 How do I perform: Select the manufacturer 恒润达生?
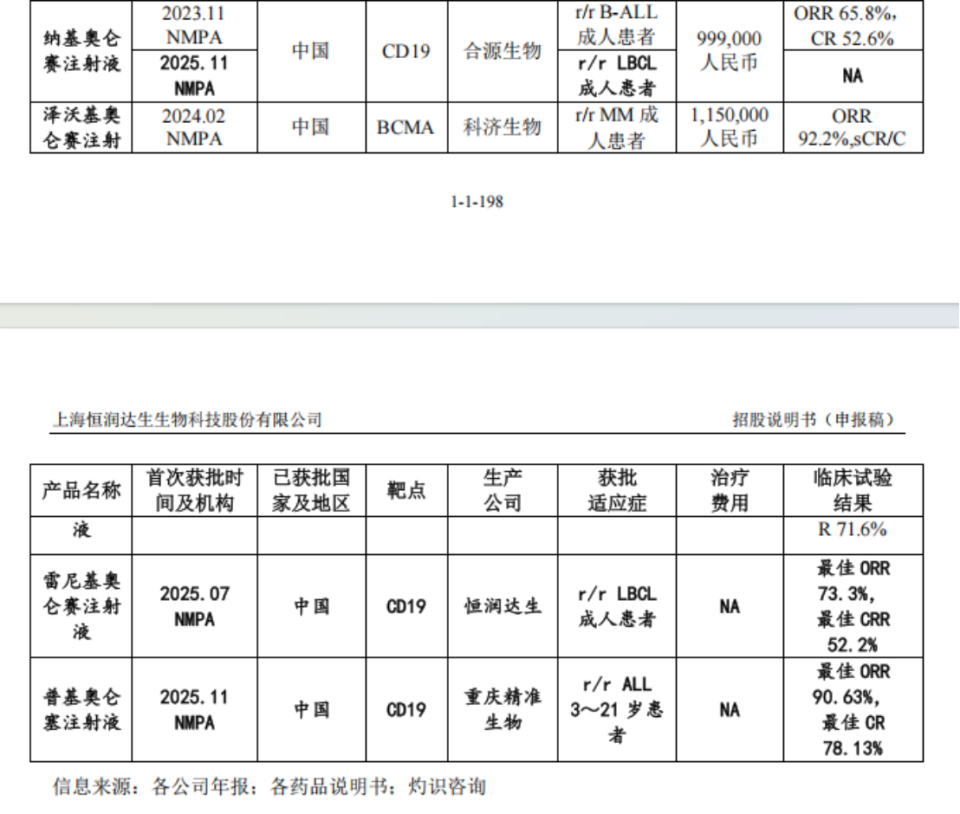[x=503, y=607]
